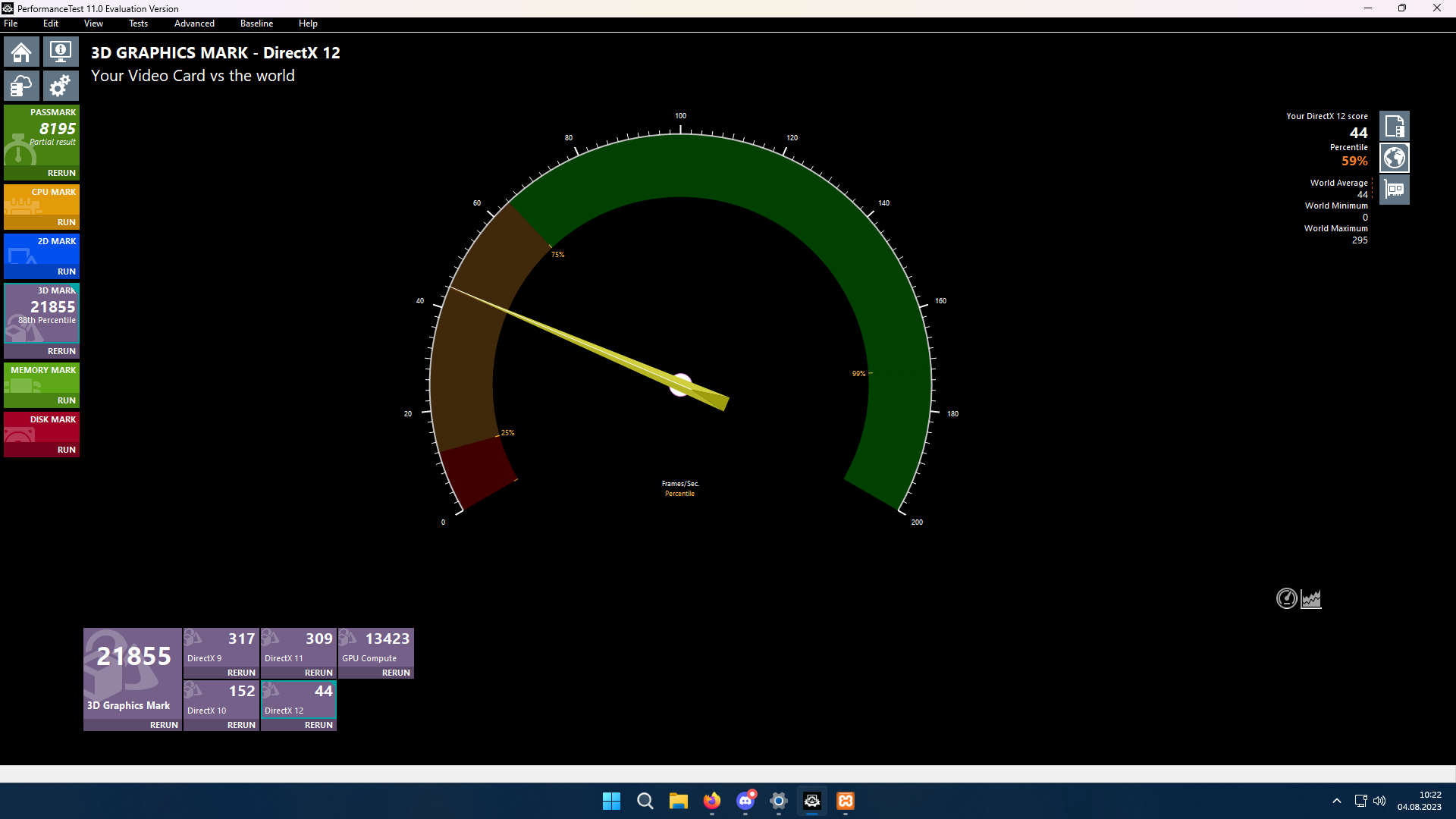This screenshot has width=1456, height=819.
Task: Switch to the speedometer gauge view icon
Action: [1287, 598]
